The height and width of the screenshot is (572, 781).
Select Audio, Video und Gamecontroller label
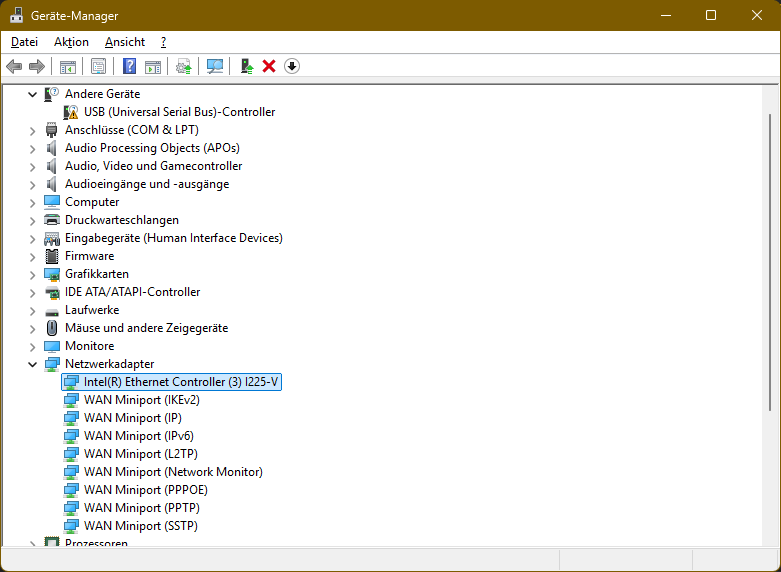[x=153, y=166]
